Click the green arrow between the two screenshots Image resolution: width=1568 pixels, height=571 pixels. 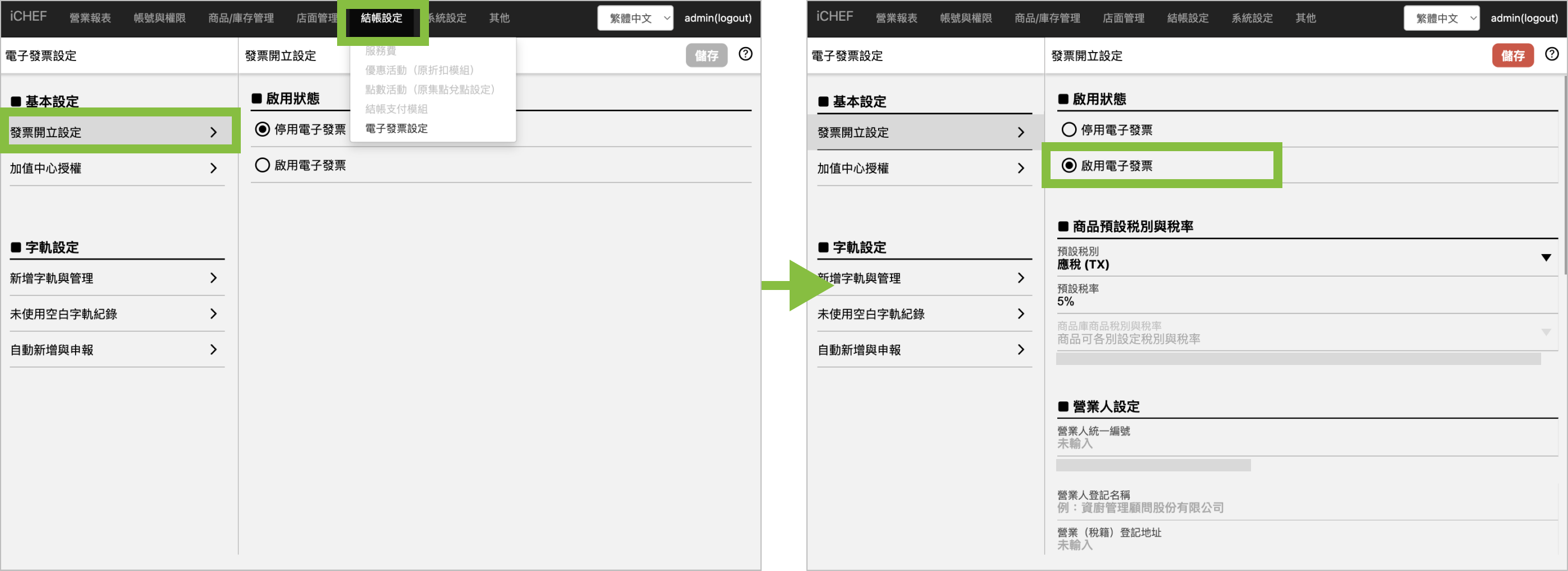pos(797,285)
